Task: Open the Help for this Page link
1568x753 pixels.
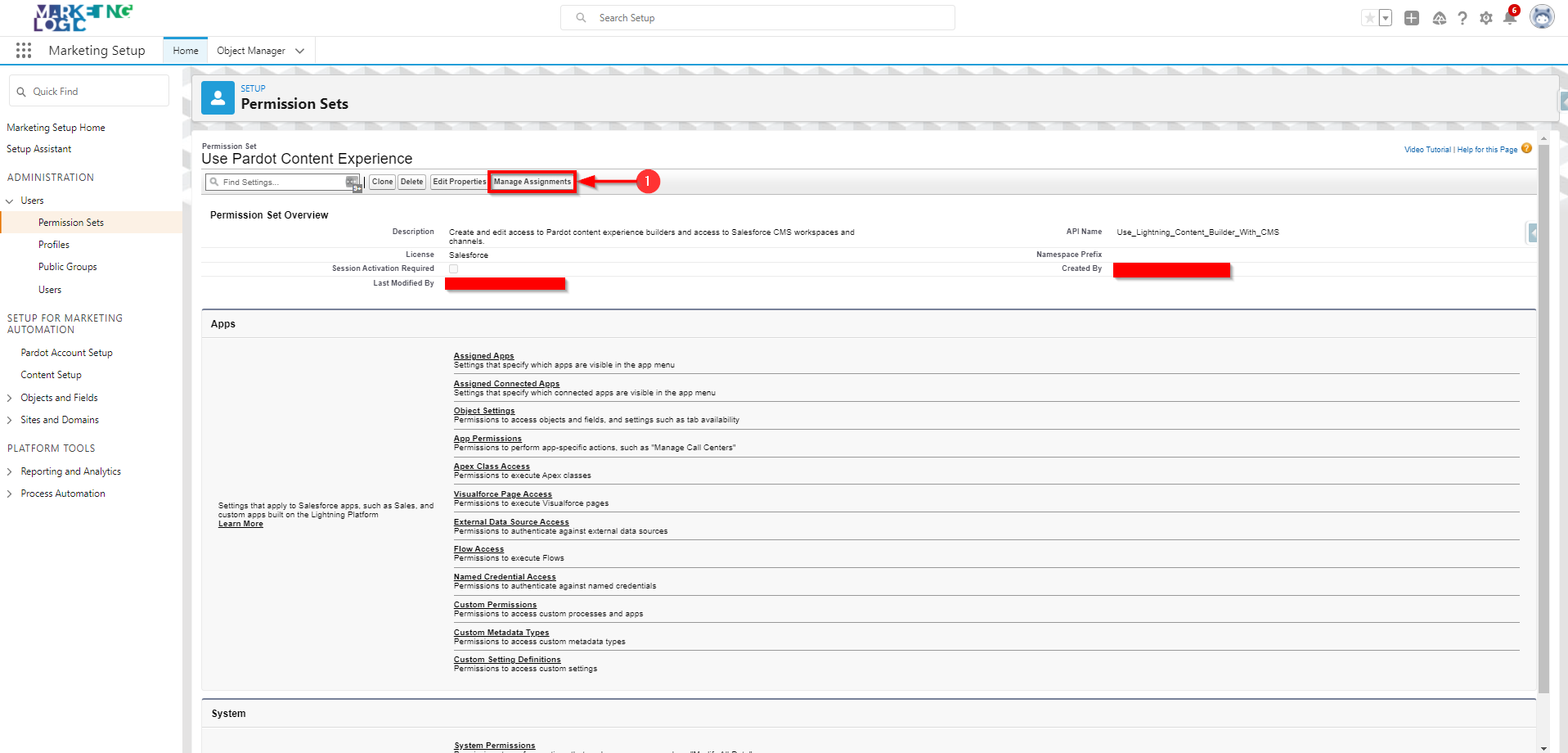Action: tap(1487, 150)
